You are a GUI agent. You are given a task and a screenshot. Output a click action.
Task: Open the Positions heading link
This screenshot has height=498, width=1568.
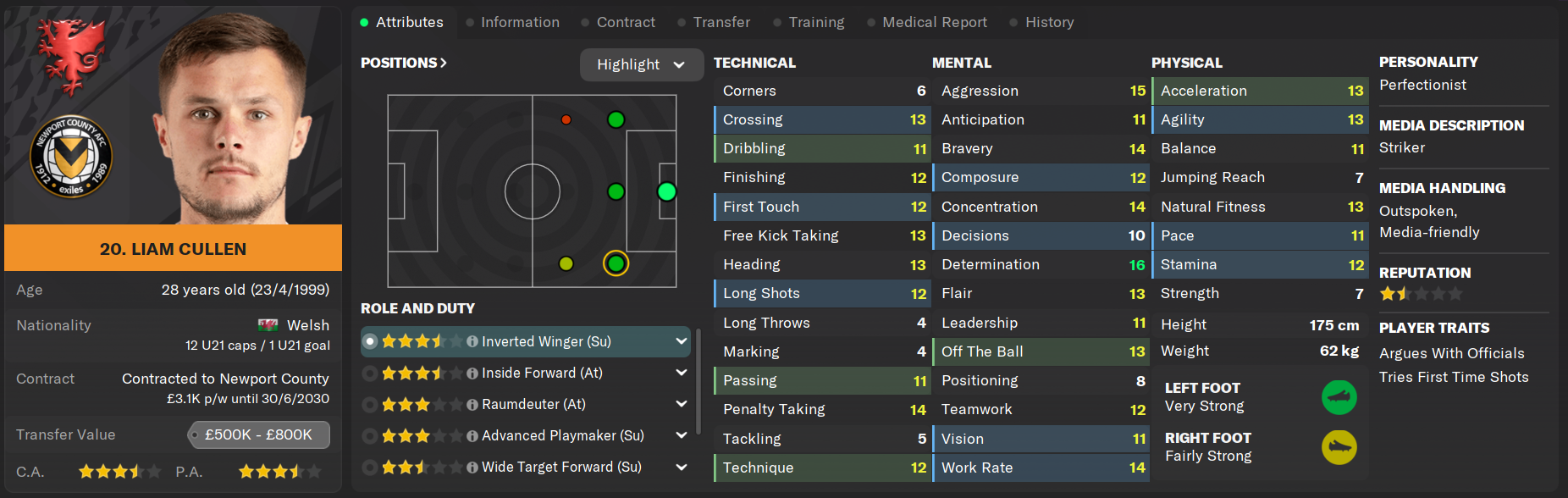403,63
